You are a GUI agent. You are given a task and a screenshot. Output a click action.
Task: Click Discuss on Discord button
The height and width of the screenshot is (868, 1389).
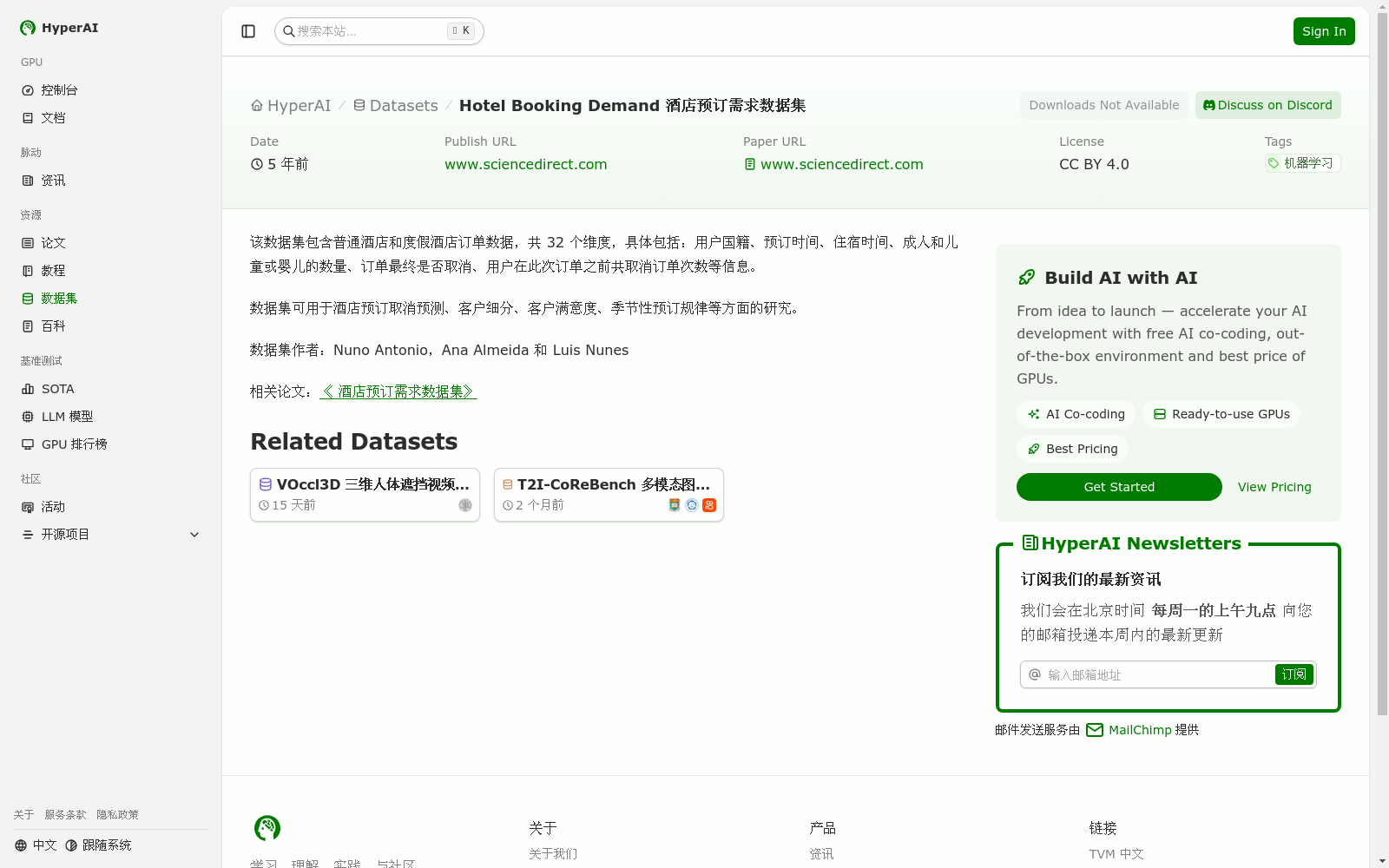click(x=1267, y=105)
